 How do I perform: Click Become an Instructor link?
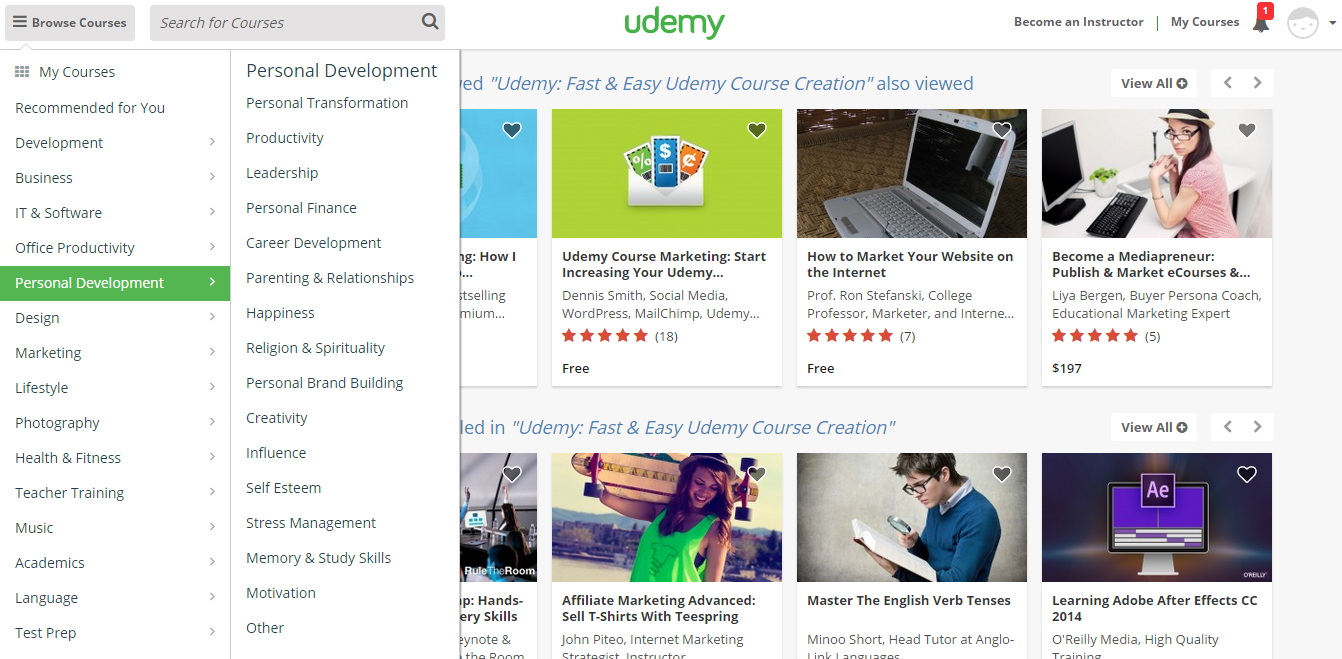pyautogui.click(x=1078, y=22)
